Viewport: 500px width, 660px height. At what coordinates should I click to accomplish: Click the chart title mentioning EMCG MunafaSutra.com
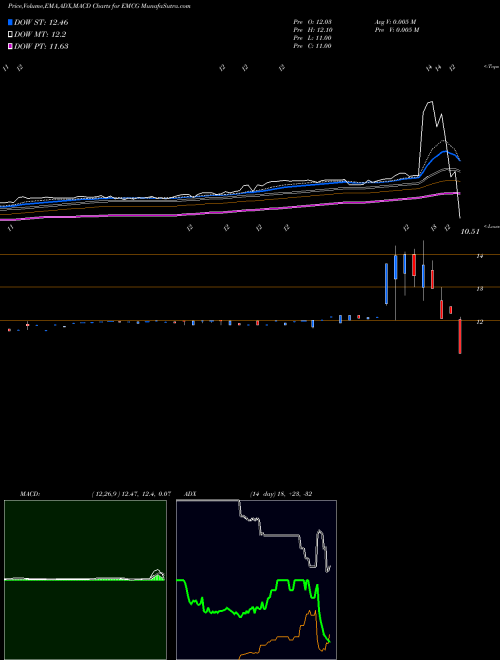point(99,7)
